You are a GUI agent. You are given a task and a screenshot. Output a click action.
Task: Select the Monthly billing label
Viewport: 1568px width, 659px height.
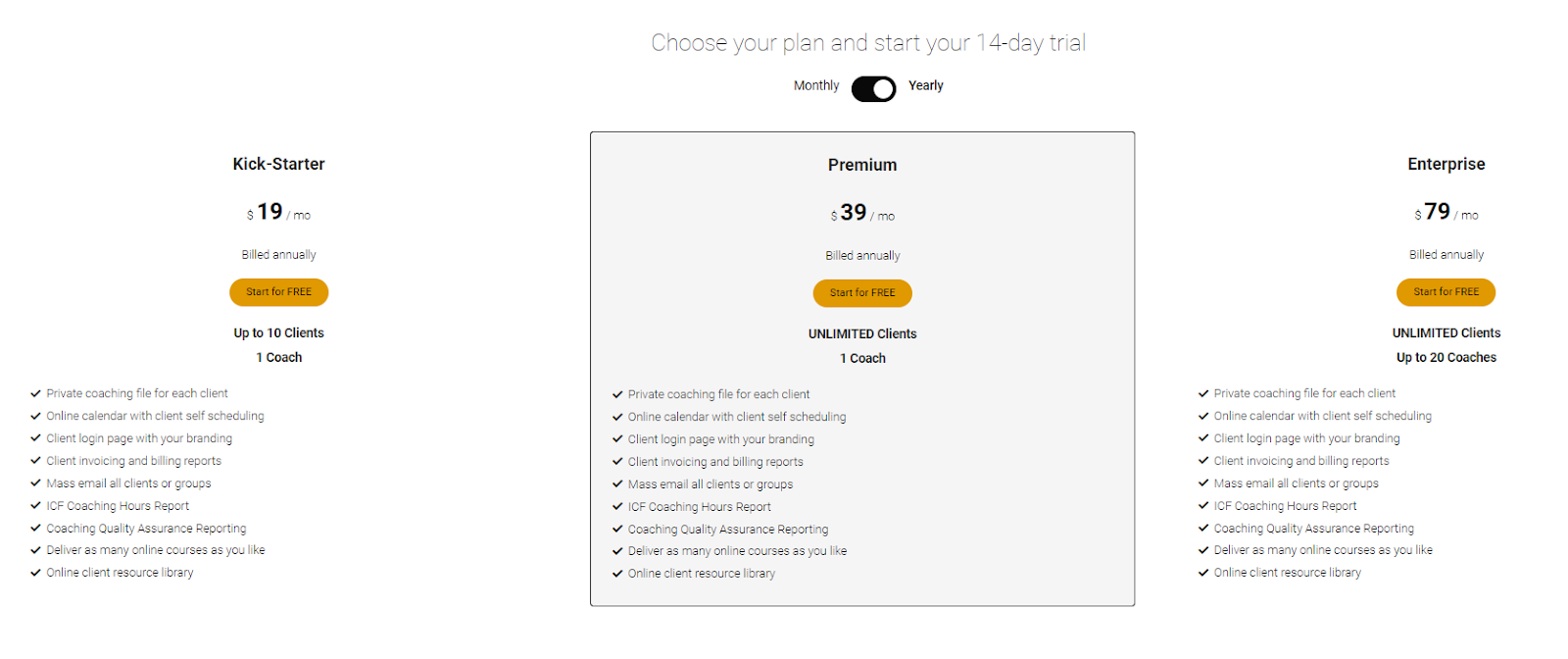click(x=816, y=86)
